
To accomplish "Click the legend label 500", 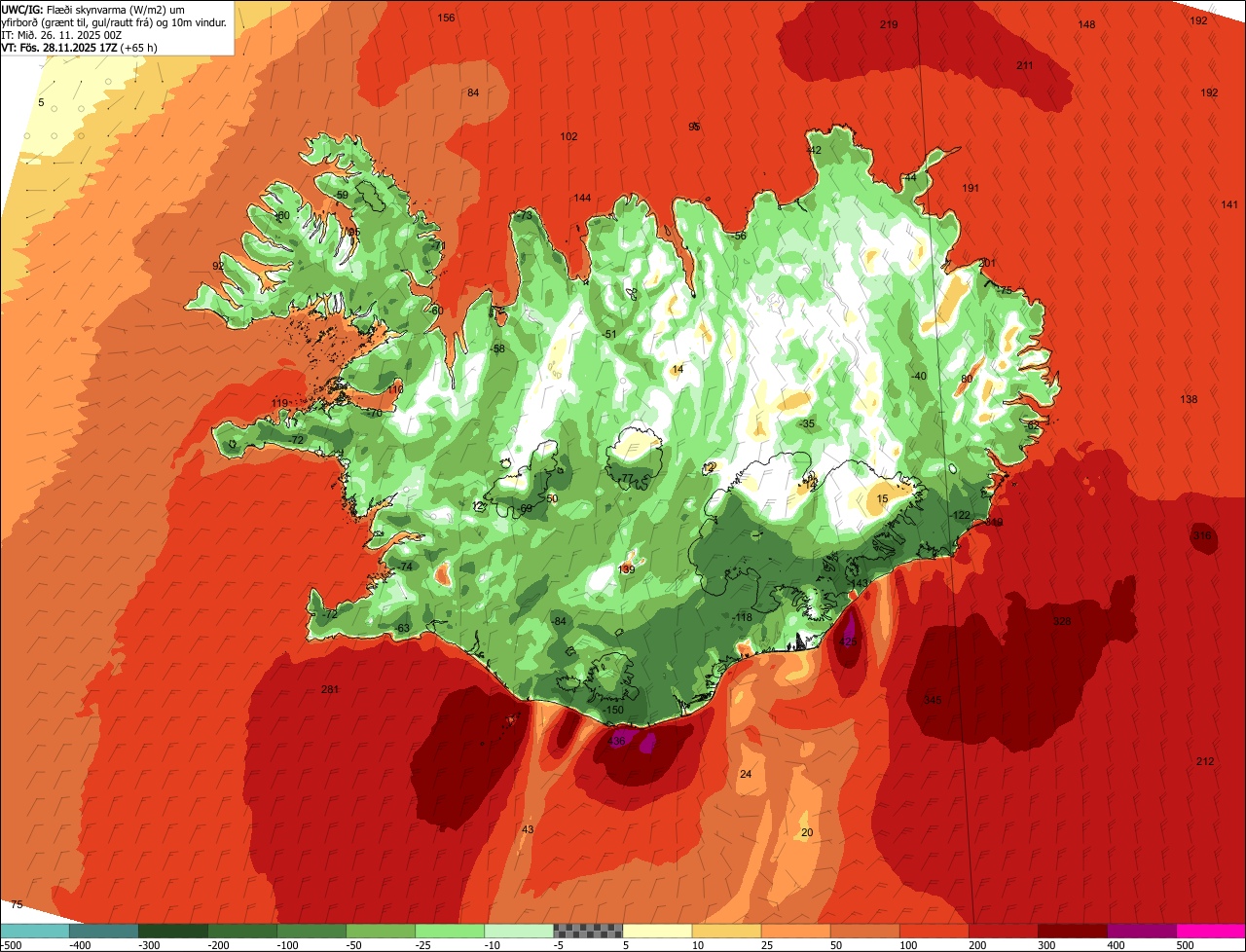I will (1184, 945).
